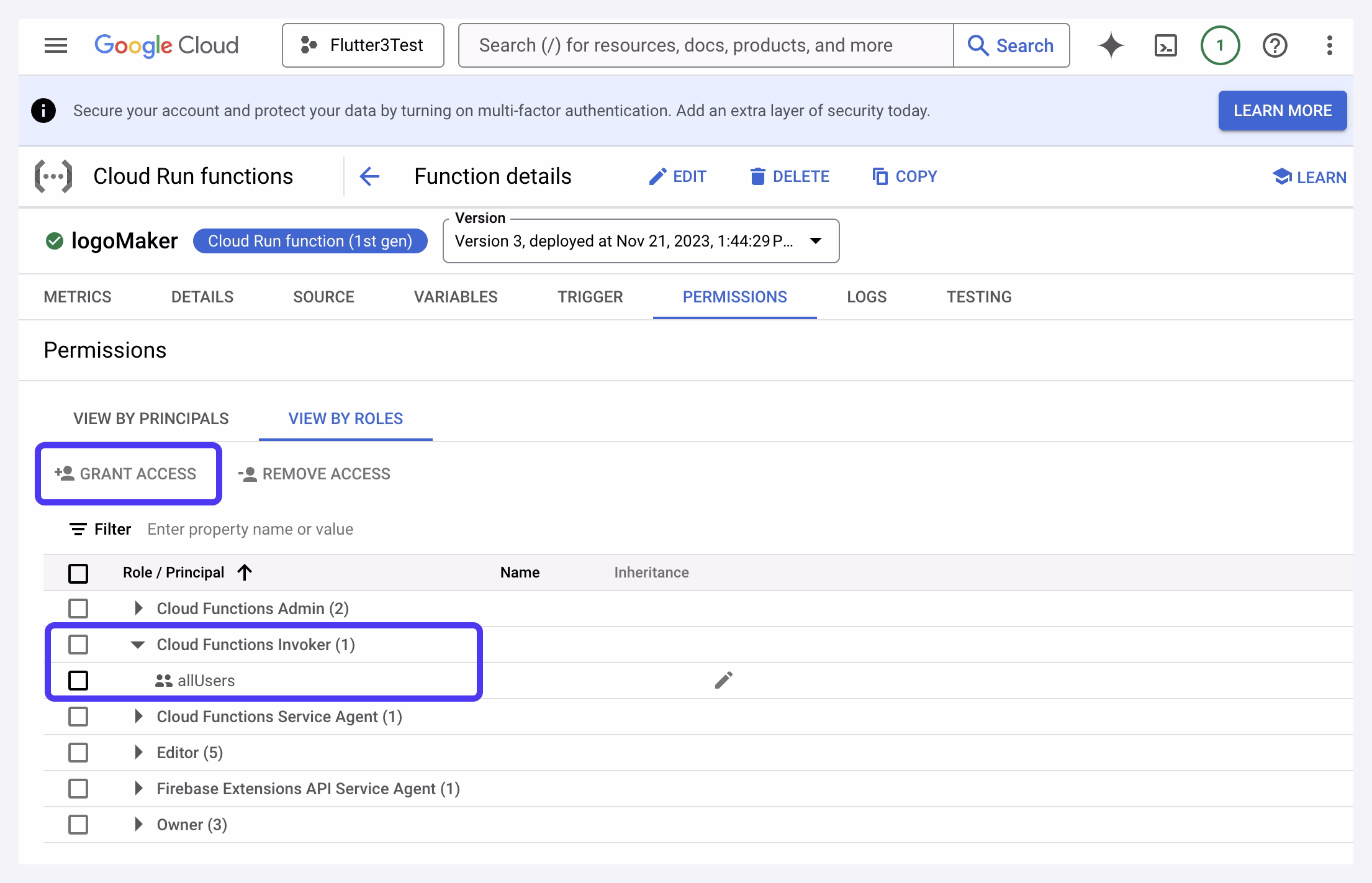Sort by Role / Principal column arrow
Viewport: 1372px width, 883px height.
(245, 573)
